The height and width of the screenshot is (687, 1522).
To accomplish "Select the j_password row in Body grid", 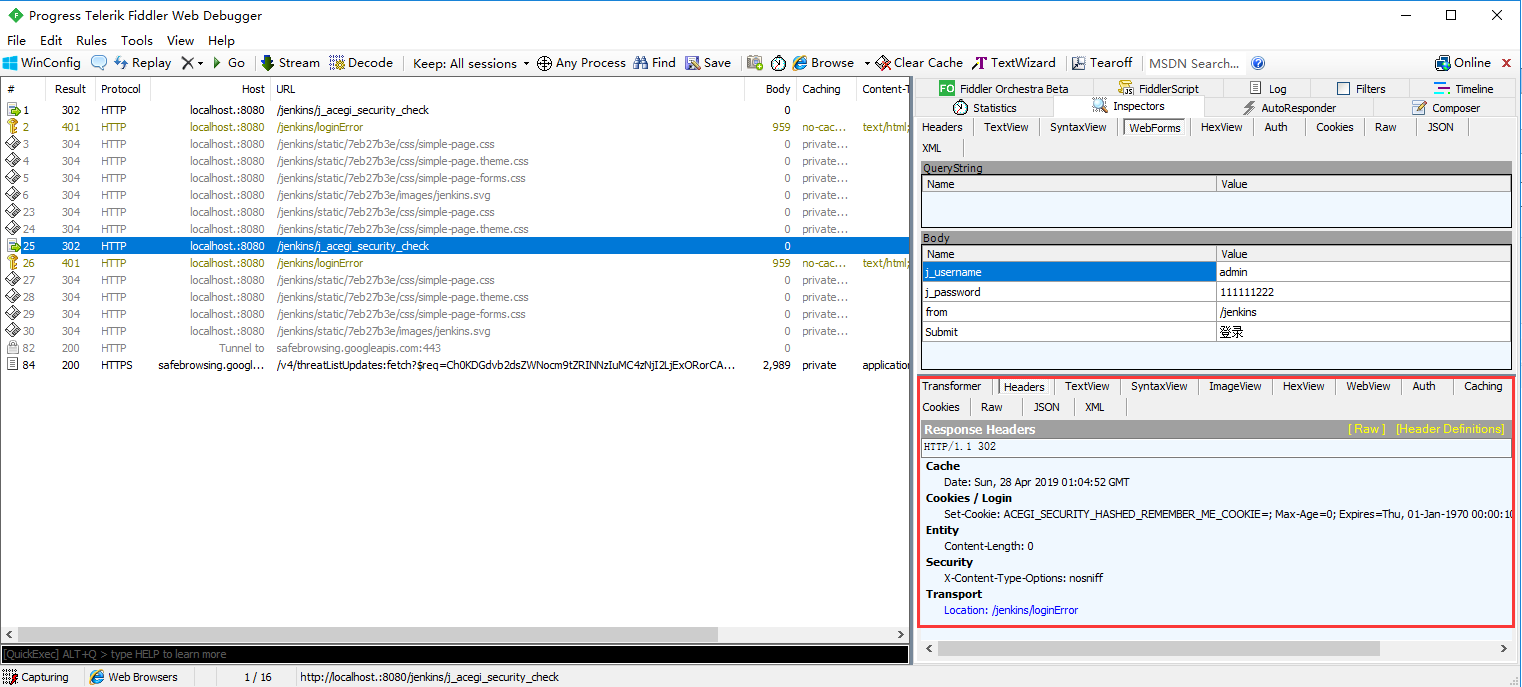I will (x=1216, y=292).
